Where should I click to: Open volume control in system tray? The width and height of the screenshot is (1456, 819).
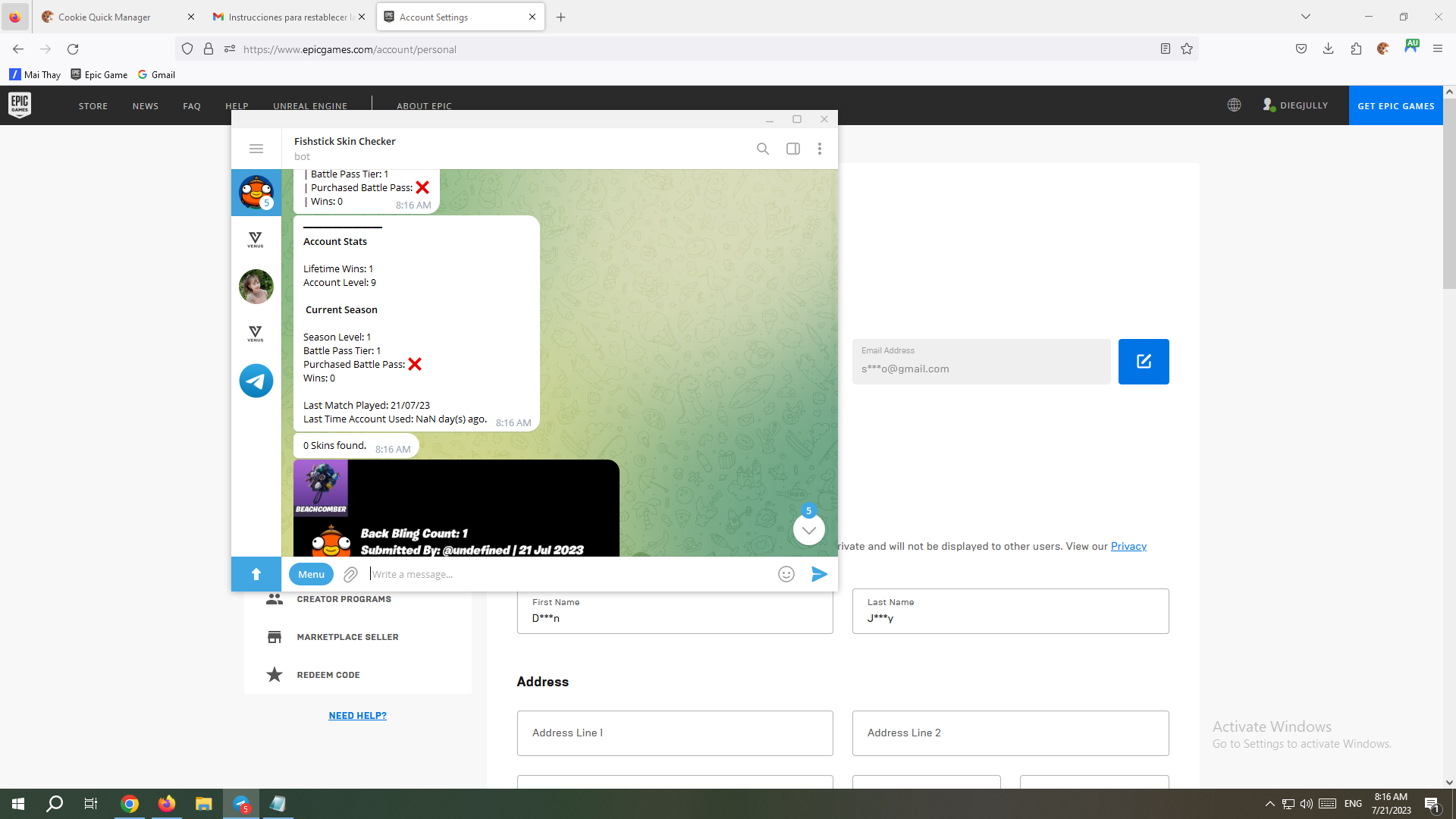pyautogui.click(x=1306, y=804)
